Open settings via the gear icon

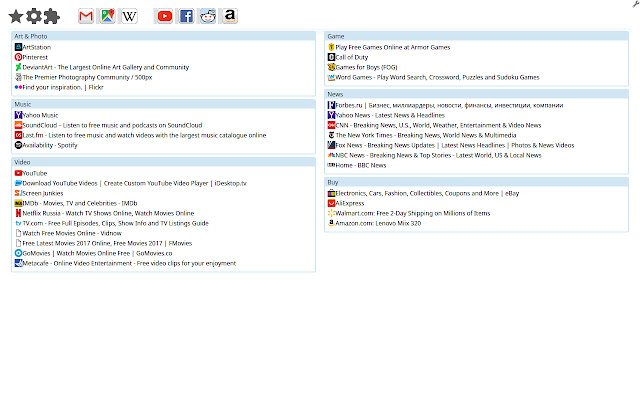pos(34,16)
